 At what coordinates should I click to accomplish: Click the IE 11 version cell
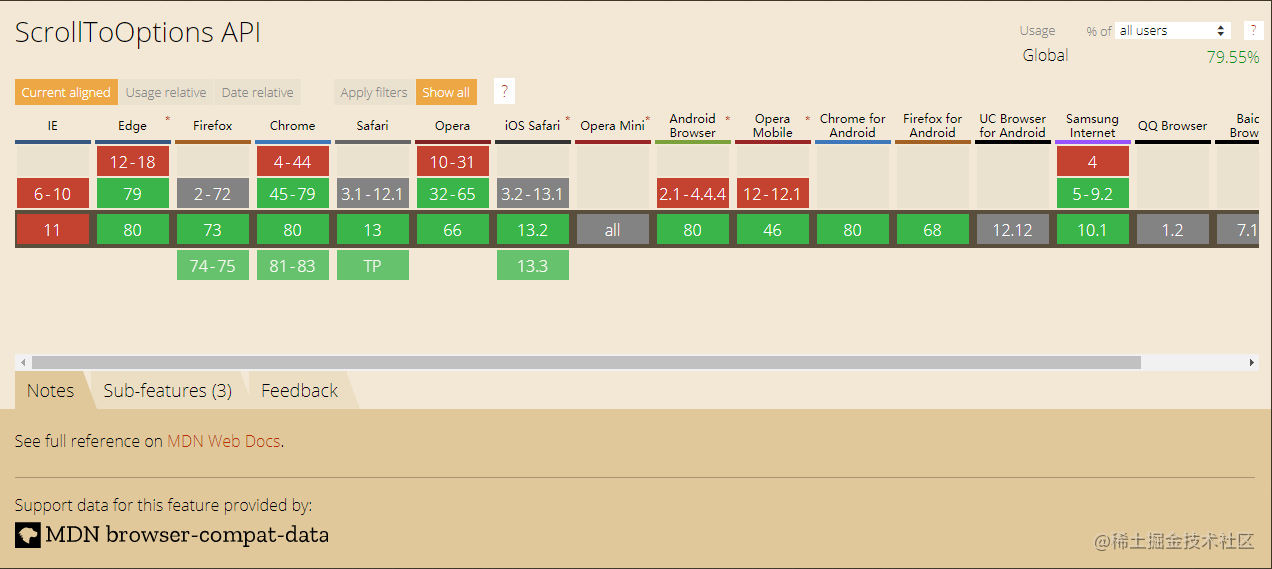click(53, 230)
